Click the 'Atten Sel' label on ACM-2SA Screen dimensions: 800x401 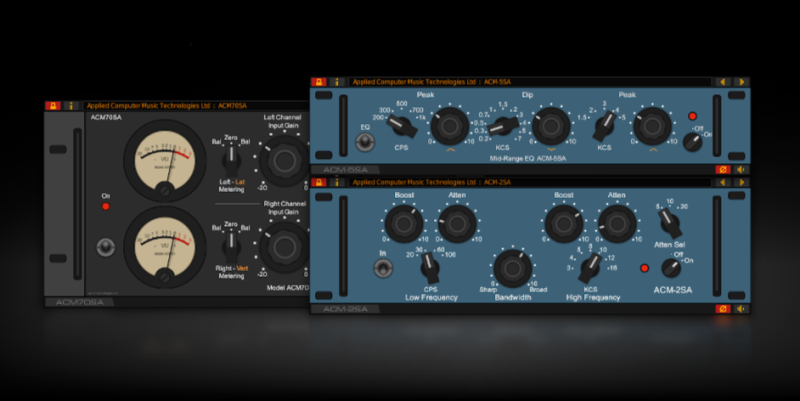[669, 245]
